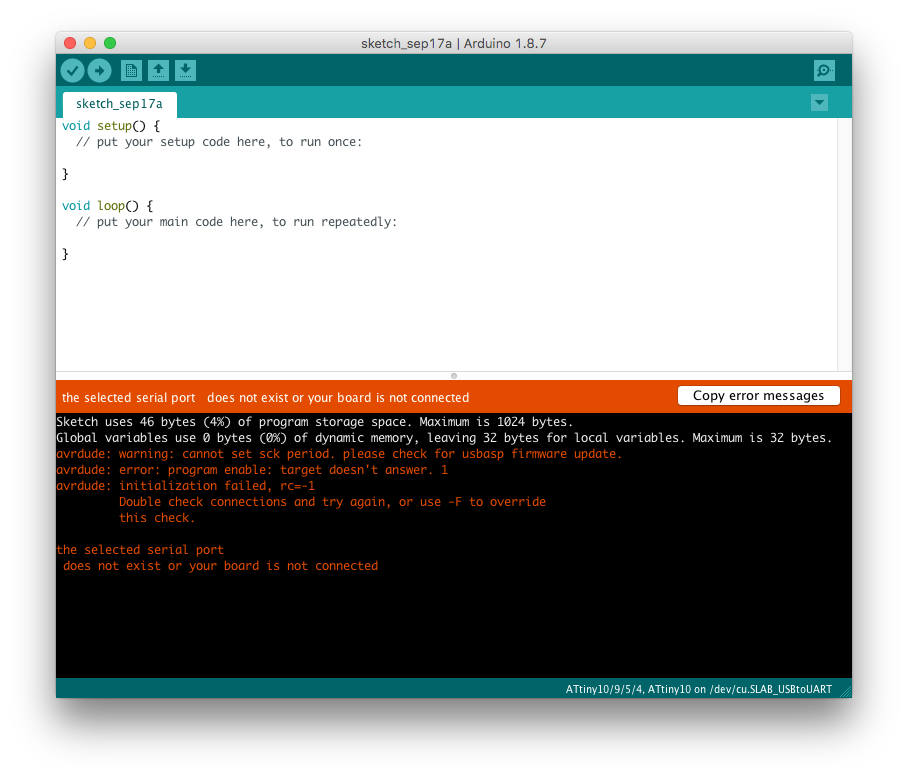
Task: Expand the tab menu dropdown arrow
Action: click(819, 103)
